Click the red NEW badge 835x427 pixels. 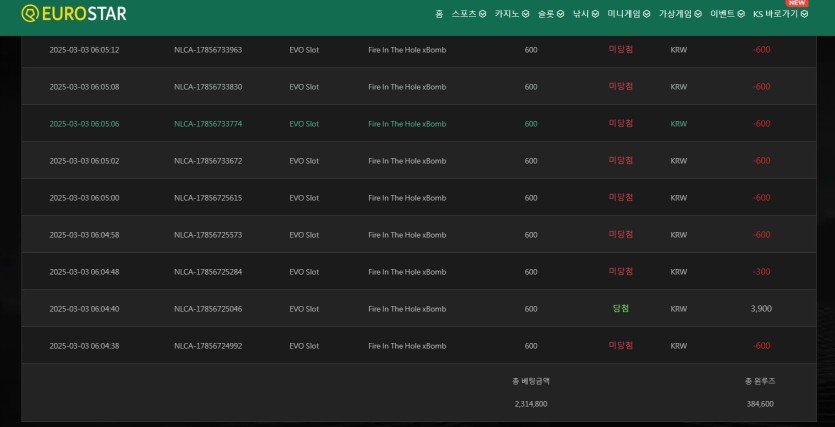[798, 3]
